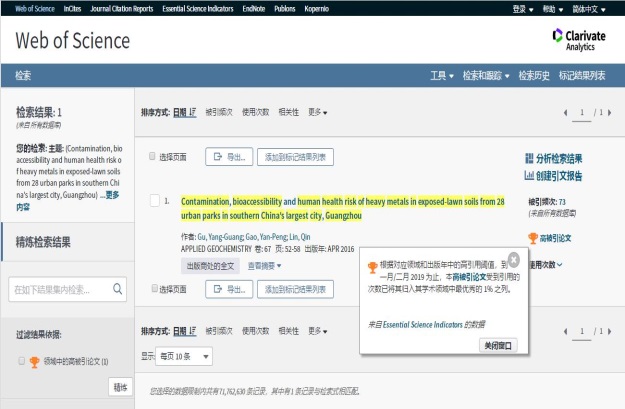This screenshot has height=409, width=625.
Task: Open the 登录 login dropdown
Action: [x=523, y=9]
